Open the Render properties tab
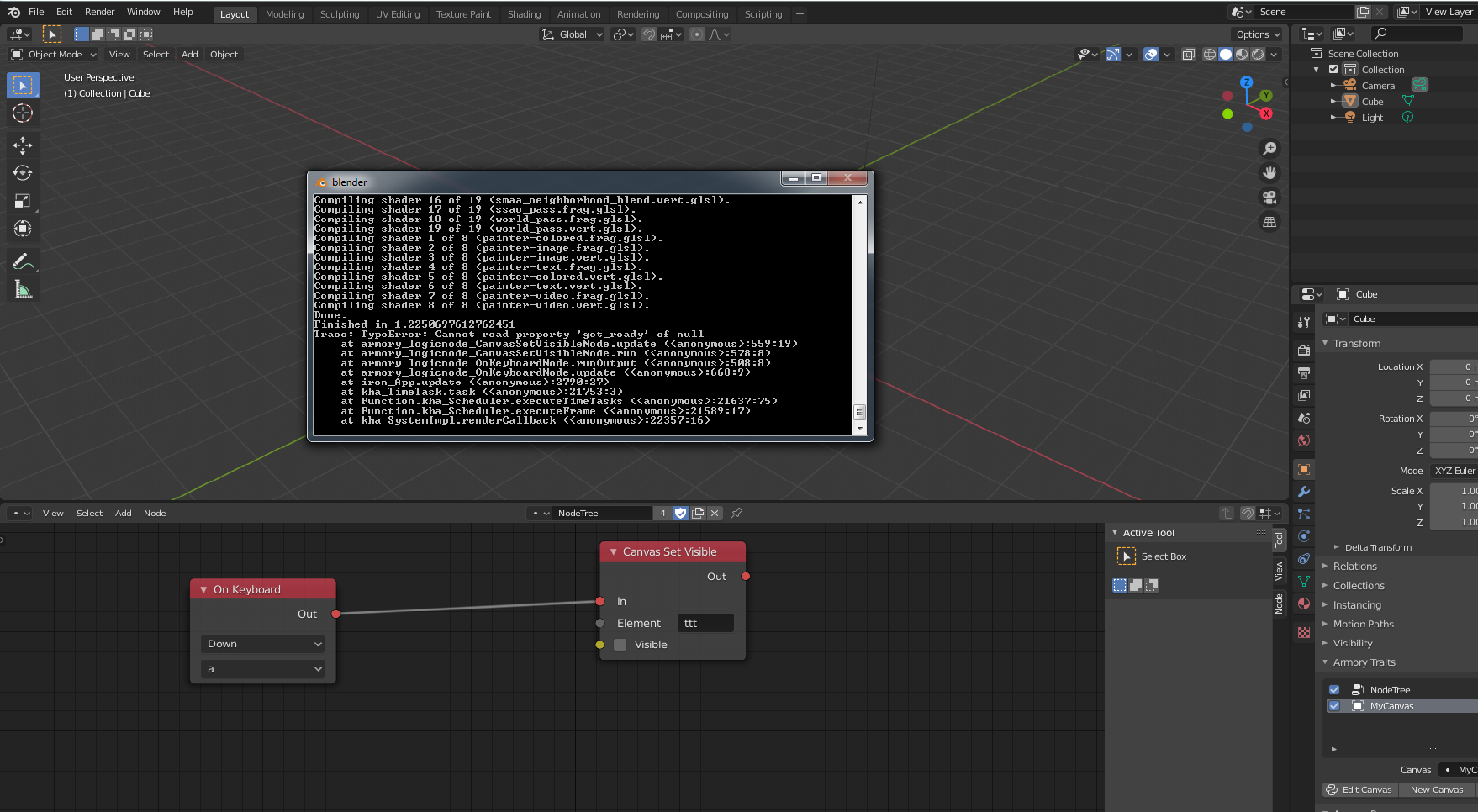This screenshot has width=1478, height=812. (x=1304, y=350)
